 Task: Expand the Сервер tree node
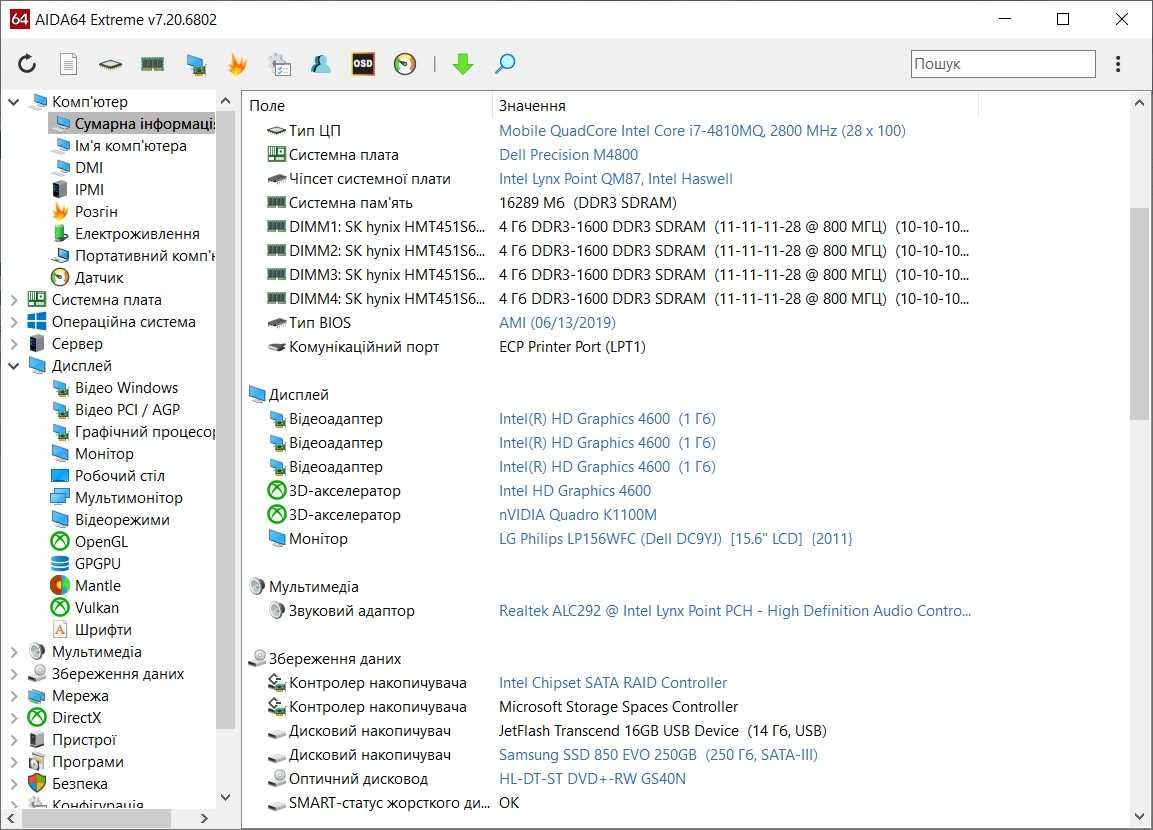point(14,344)
